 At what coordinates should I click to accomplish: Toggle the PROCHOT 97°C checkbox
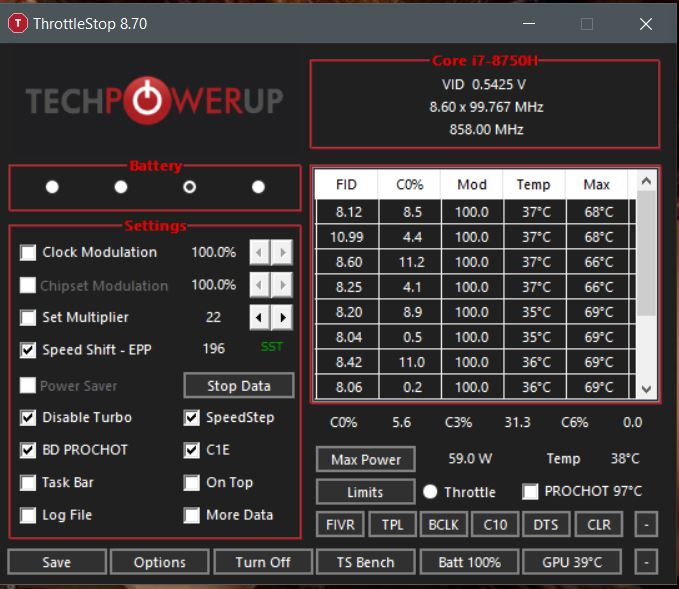tap(530, 492)
